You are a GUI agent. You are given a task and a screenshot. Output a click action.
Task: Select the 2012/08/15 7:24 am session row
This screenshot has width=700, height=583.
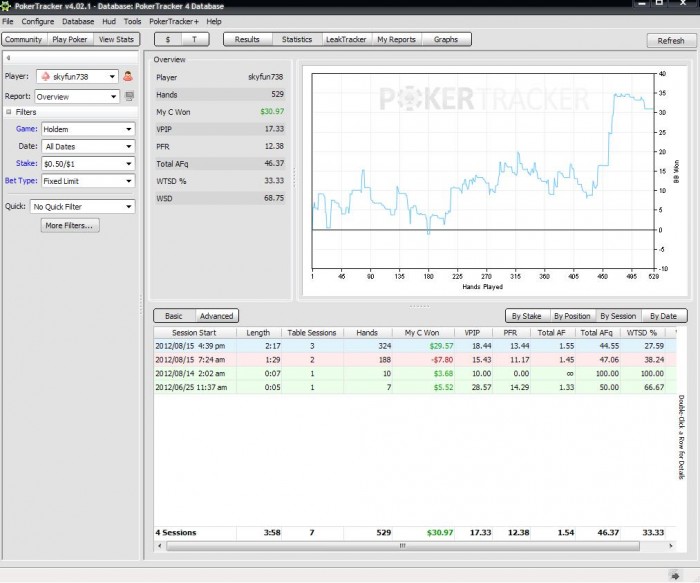[415, 360]
